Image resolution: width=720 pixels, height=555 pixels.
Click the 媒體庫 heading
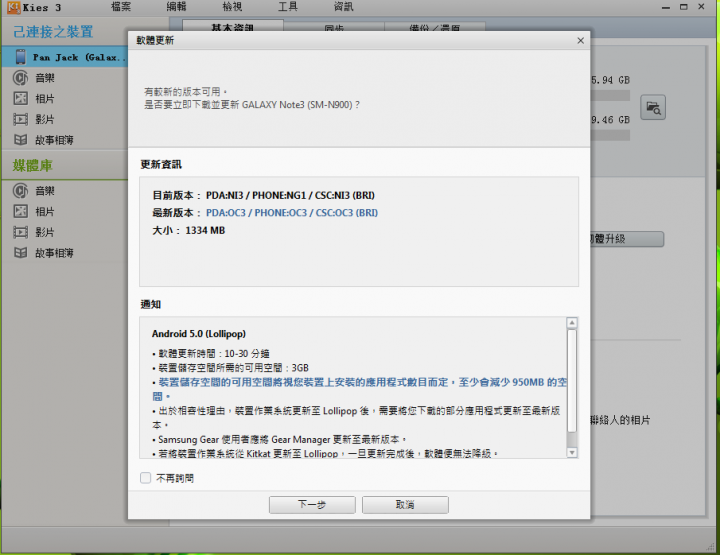[33, 165]
